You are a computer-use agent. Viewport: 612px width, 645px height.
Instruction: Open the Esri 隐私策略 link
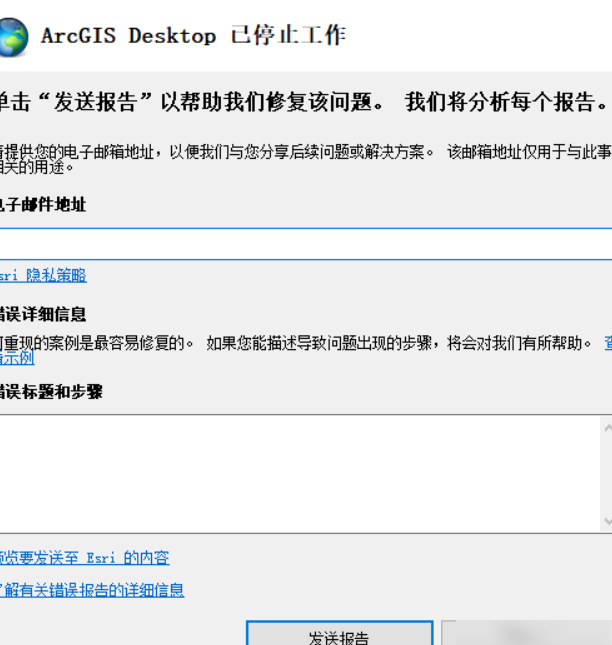[43, 276]
